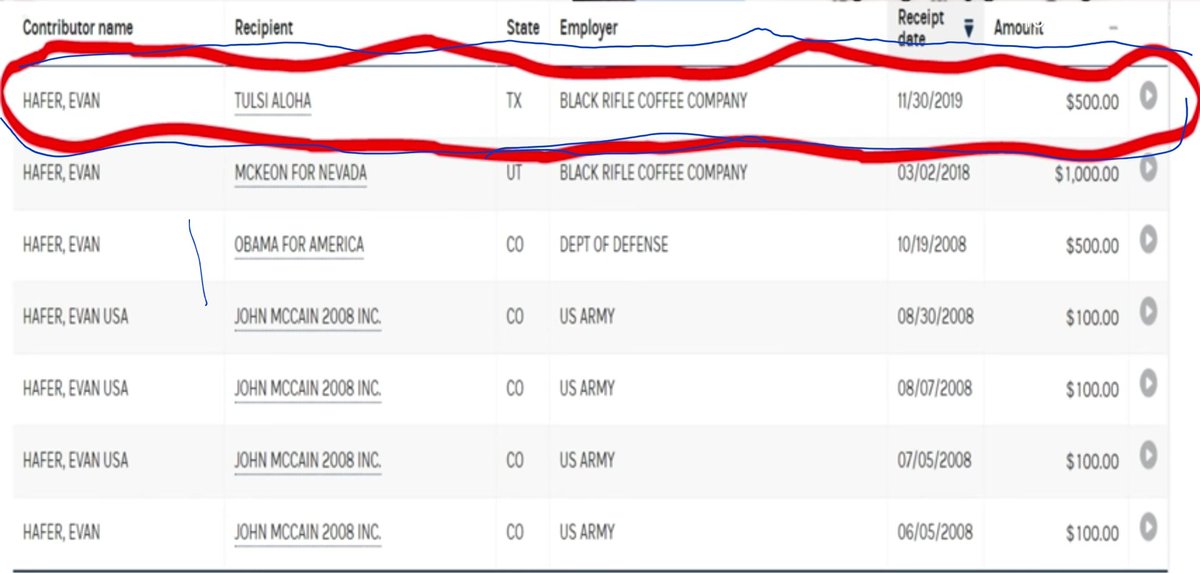The width and height of the screenshot is (1200, 573).
Task: Open JOHN MCCAIN 2008 INC. link dated 08/30/2008
Action: (x=308, y=318)
